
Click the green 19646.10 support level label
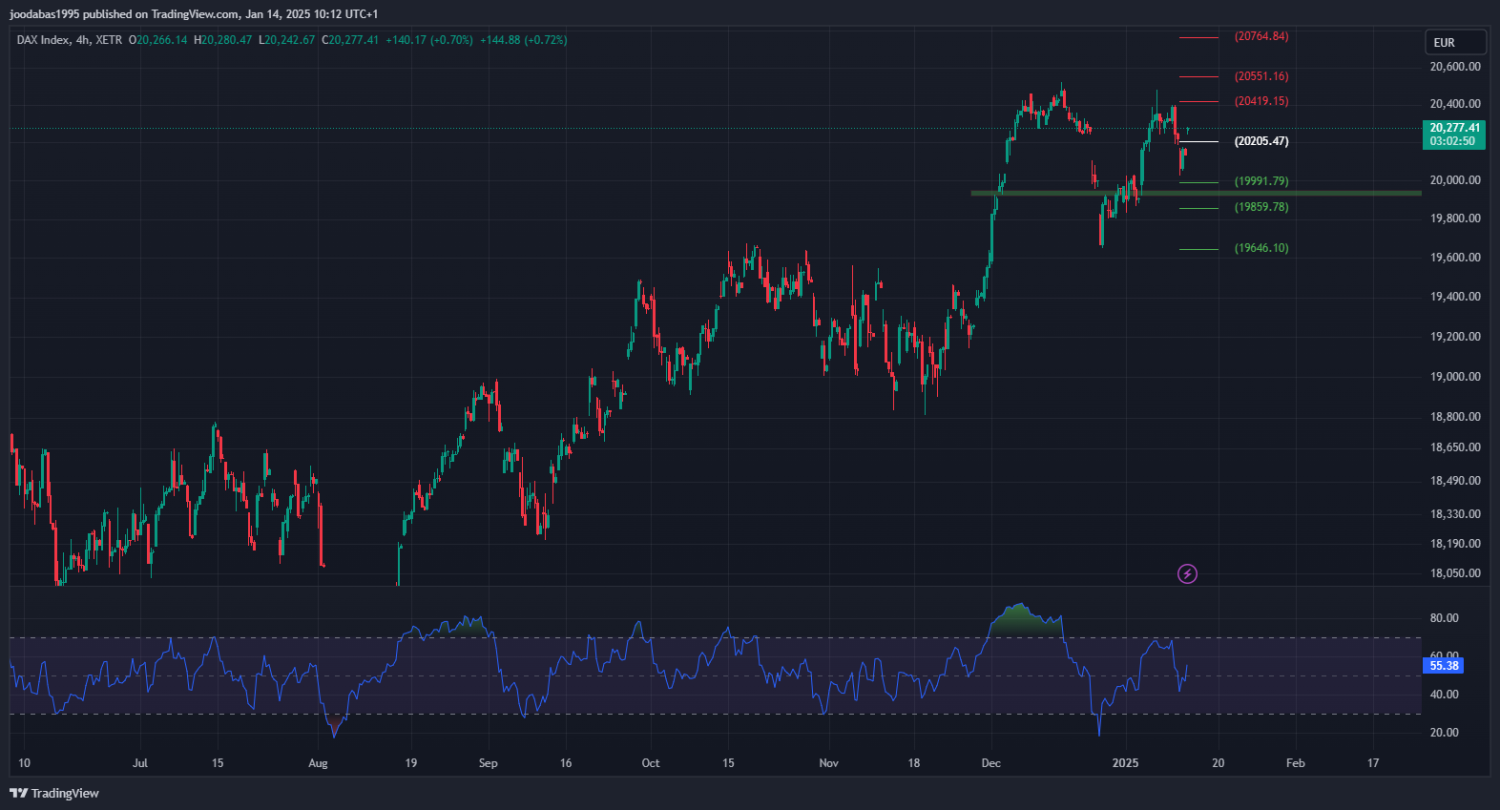[1261, 248]
